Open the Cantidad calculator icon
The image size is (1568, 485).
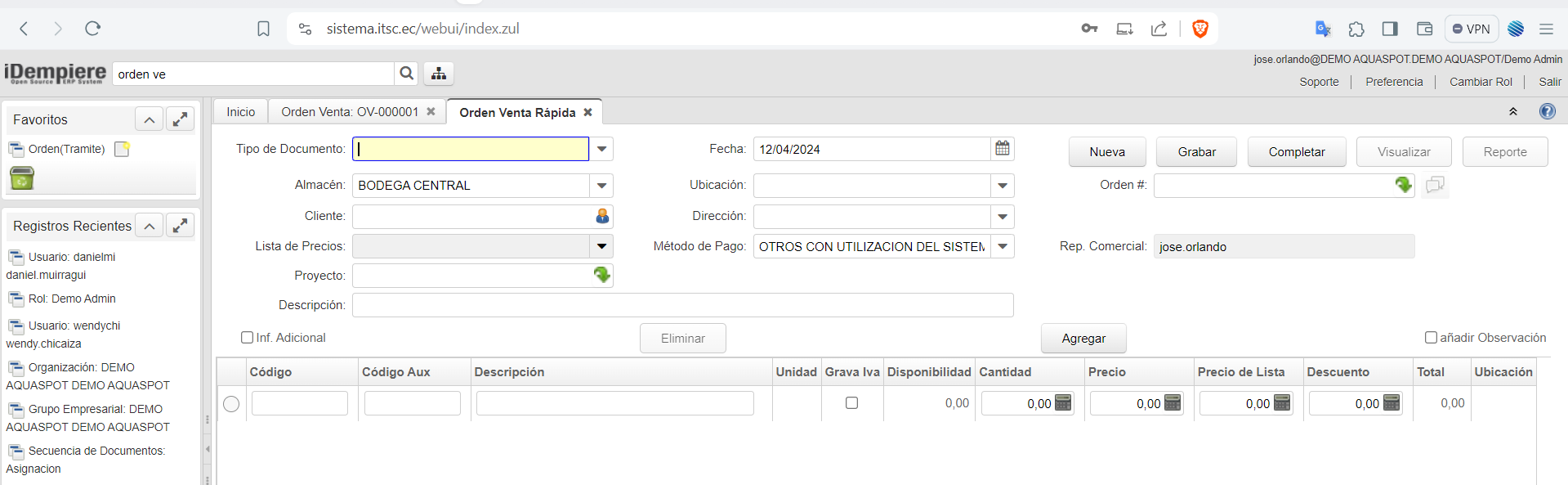tap(1063, 403)
